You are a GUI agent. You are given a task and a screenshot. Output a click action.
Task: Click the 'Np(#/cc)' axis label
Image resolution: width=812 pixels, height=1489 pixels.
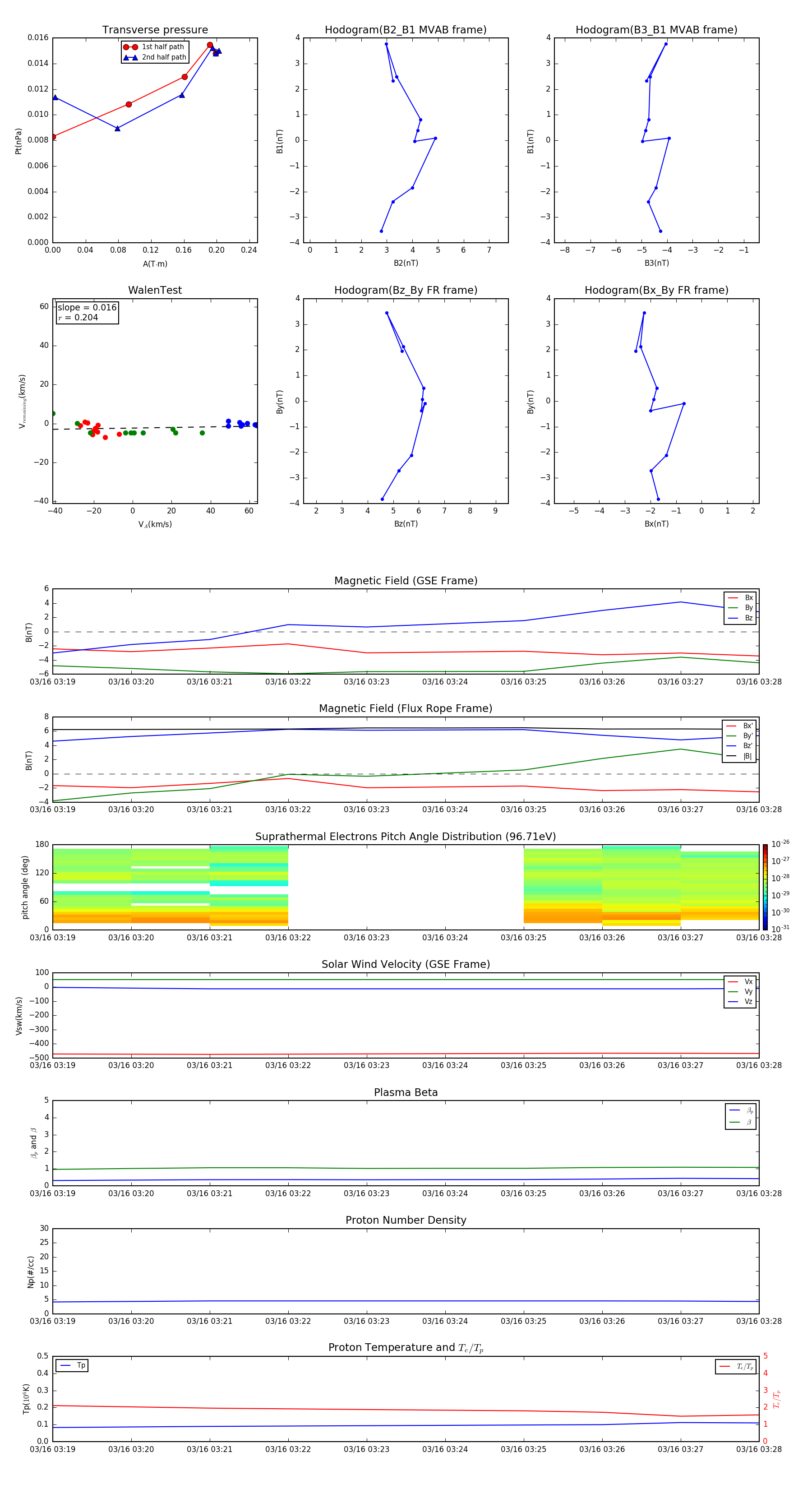click(x=31, y=1272)
